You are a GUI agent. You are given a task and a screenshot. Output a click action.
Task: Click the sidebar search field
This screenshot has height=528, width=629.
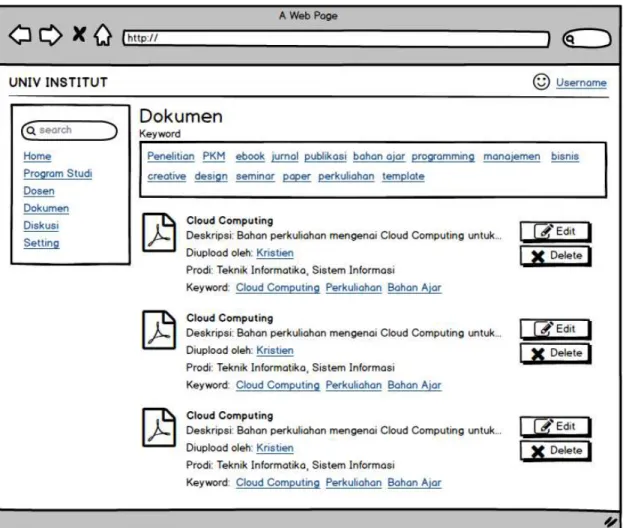pyautogui.click(x=69, y=130)
